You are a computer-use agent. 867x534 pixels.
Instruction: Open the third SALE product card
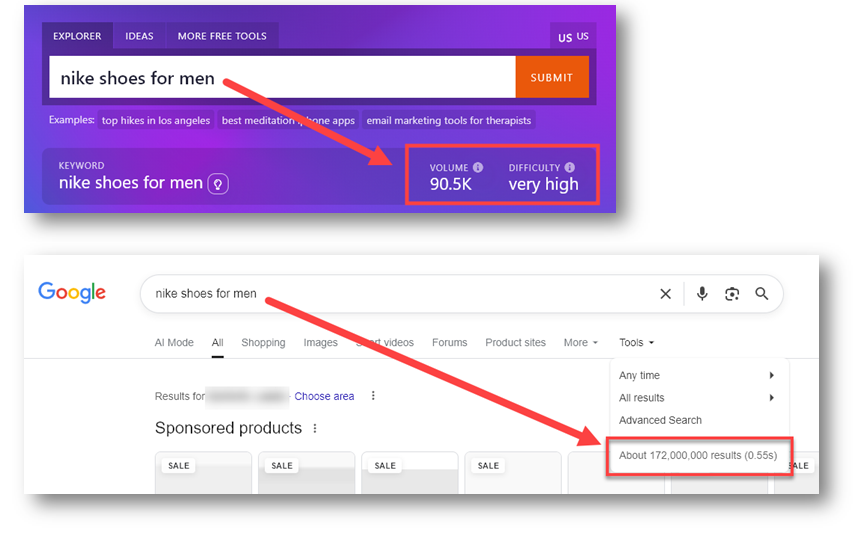(x=410, y=473)
